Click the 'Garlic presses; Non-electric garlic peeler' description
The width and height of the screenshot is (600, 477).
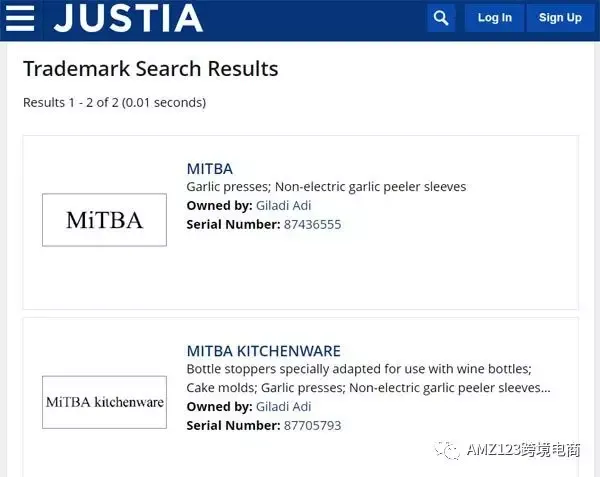326,187
